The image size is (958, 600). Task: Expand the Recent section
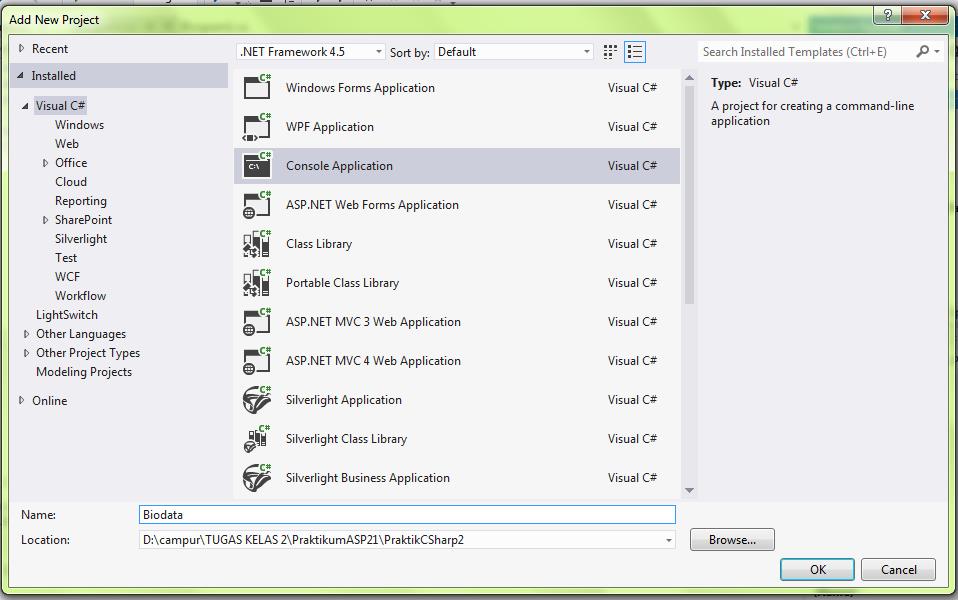point(21,48)
